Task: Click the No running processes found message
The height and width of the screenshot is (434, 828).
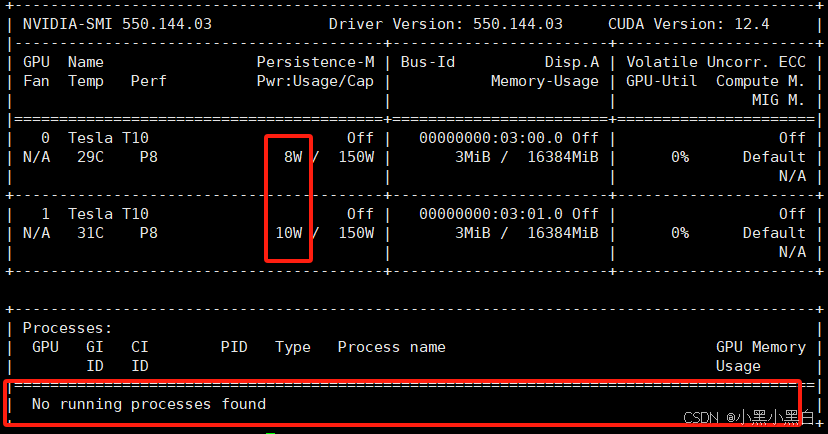Action: (149, 404)
